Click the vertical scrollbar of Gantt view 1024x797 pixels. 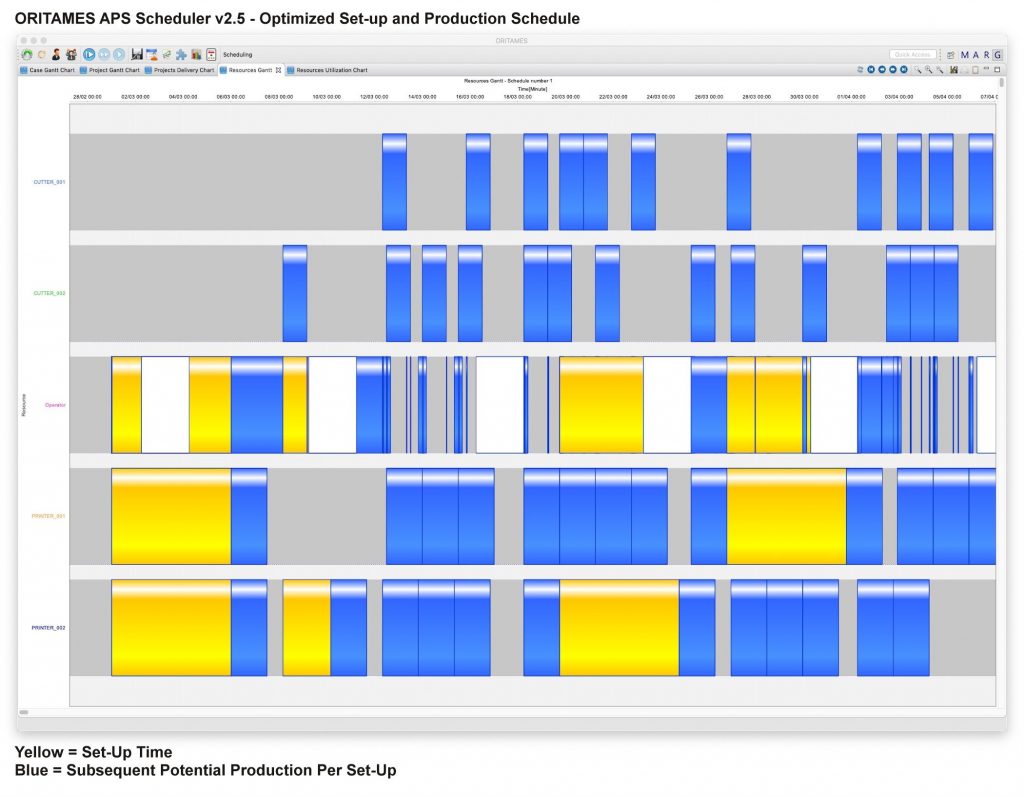[x=1002, y=82]
